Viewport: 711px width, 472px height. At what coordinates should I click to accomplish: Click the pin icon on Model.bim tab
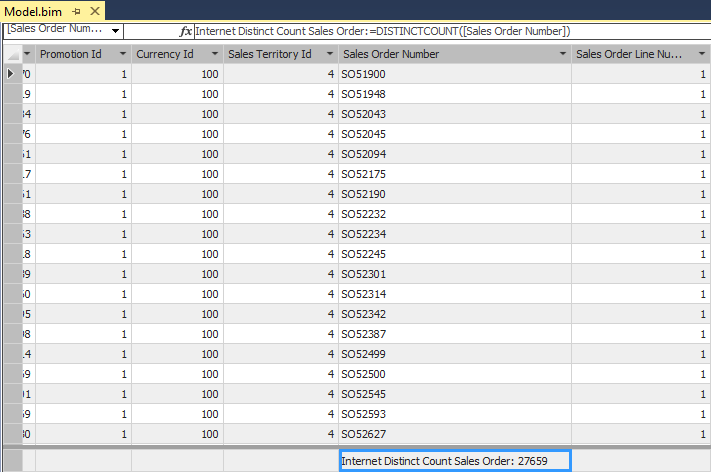click(76, 11)
